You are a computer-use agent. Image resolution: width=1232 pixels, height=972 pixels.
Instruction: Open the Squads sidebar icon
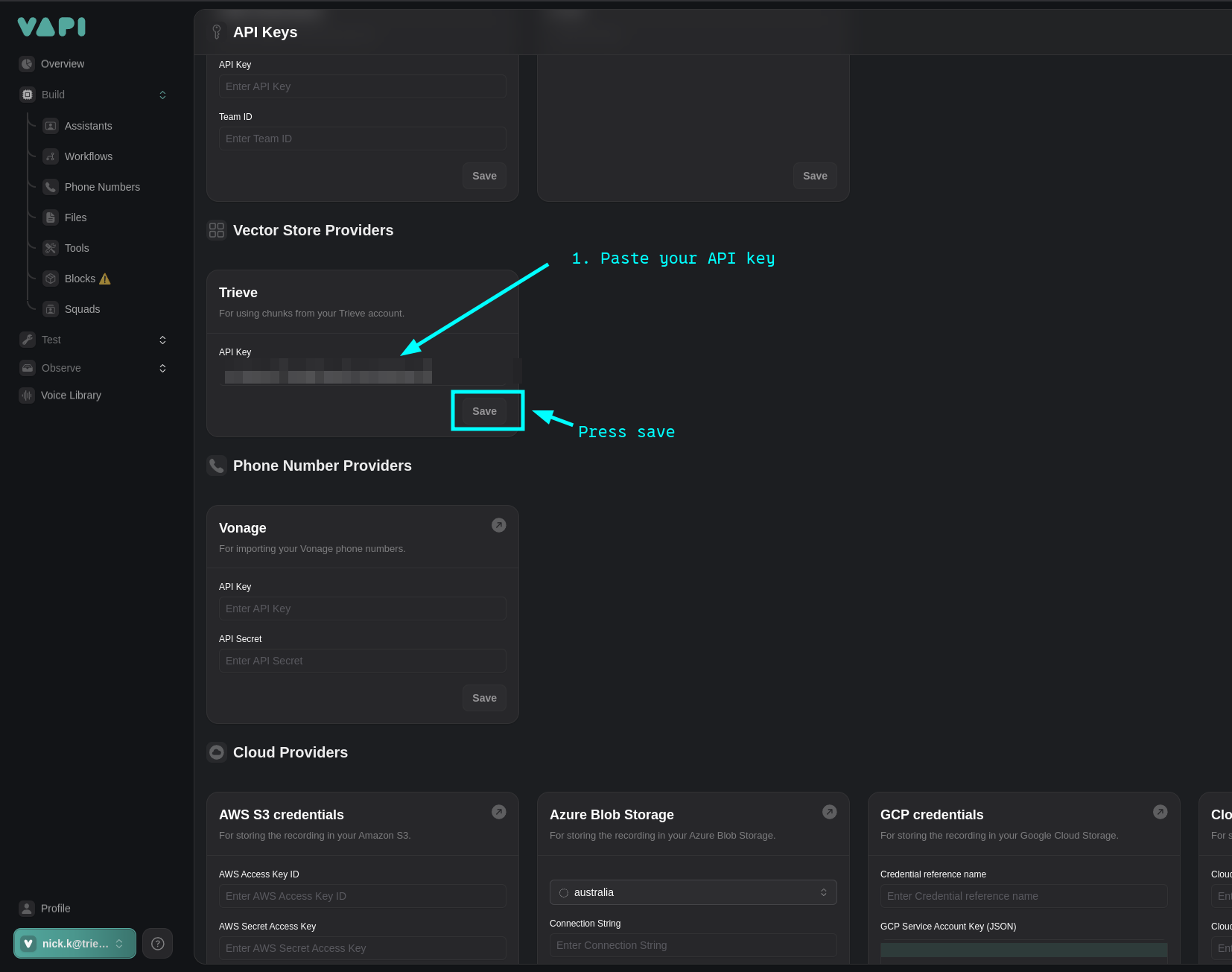pos(51,309)
